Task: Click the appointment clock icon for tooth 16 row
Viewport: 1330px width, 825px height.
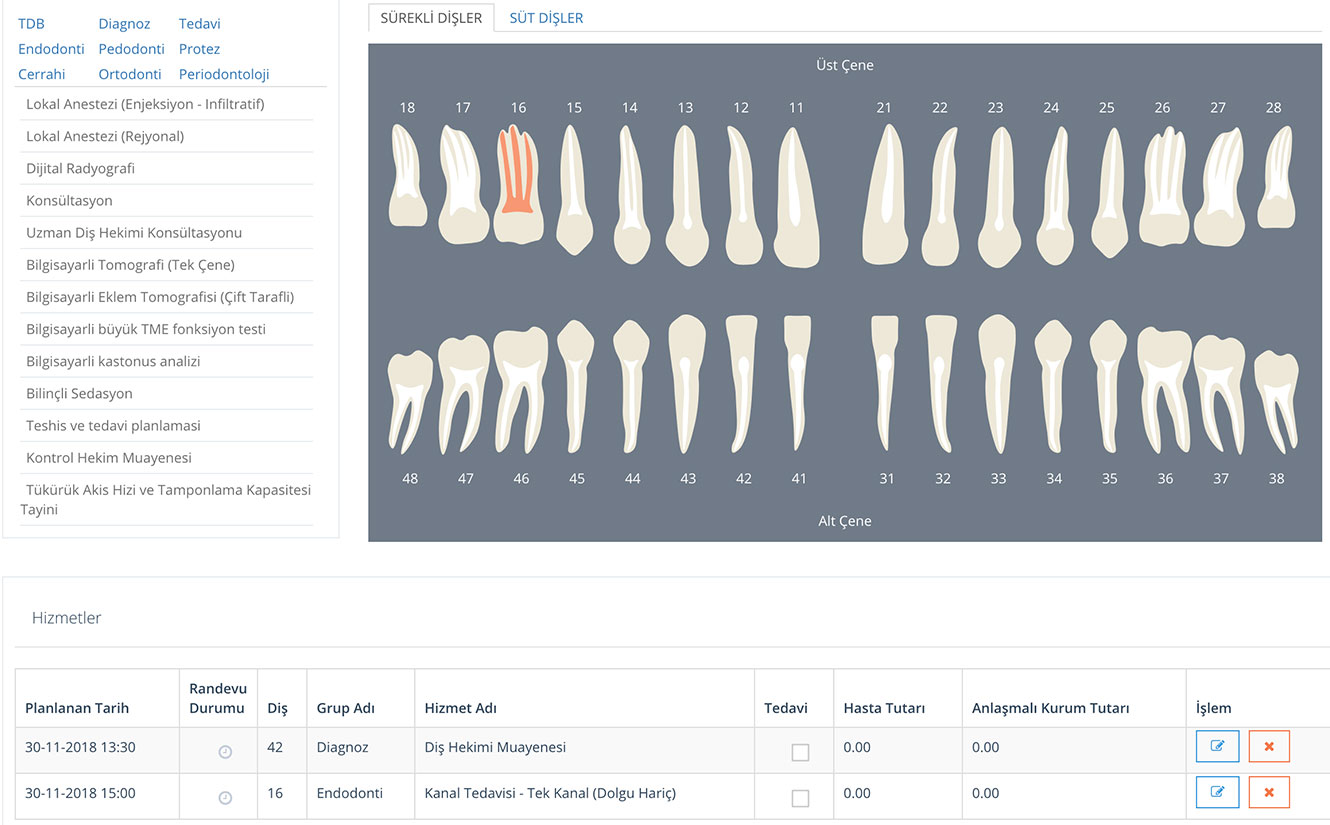Action: (x=225, y=798)
